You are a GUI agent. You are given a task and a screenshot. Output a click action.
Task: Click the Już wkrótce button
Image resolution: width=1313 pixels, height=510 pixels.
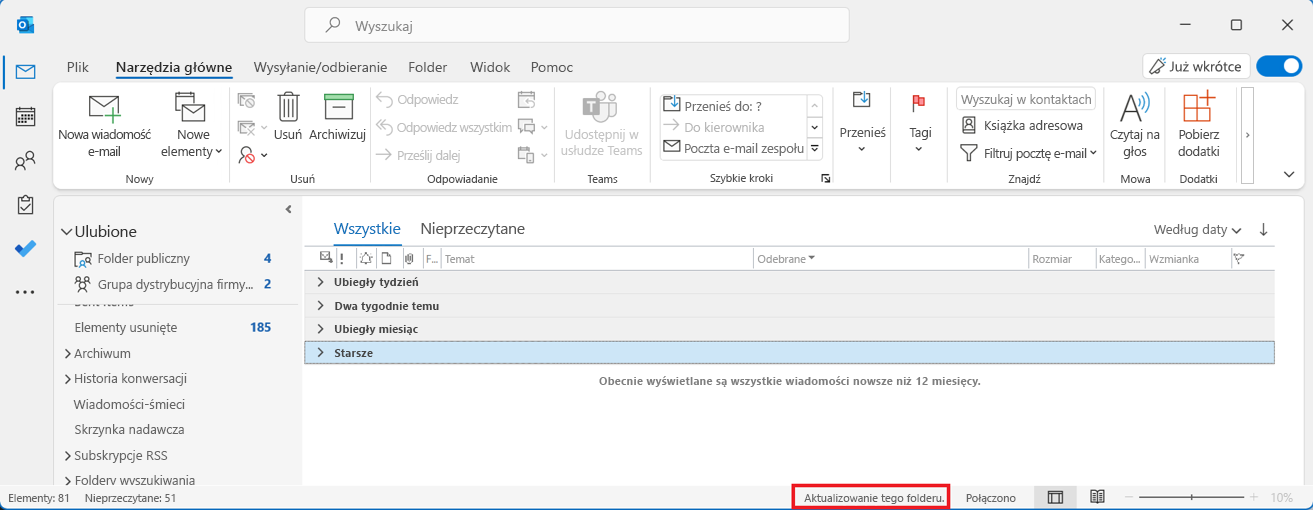[1195, 66]
